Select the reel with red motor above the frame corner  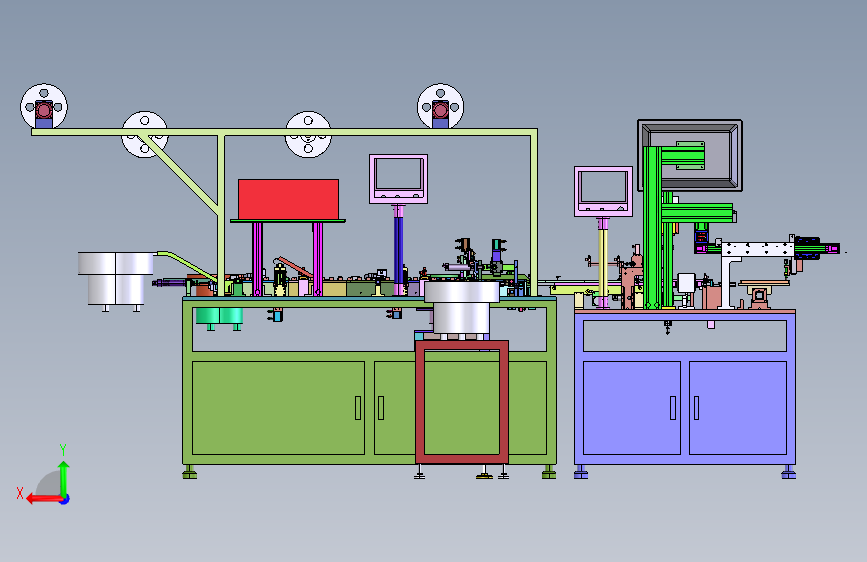coord(441,106)
